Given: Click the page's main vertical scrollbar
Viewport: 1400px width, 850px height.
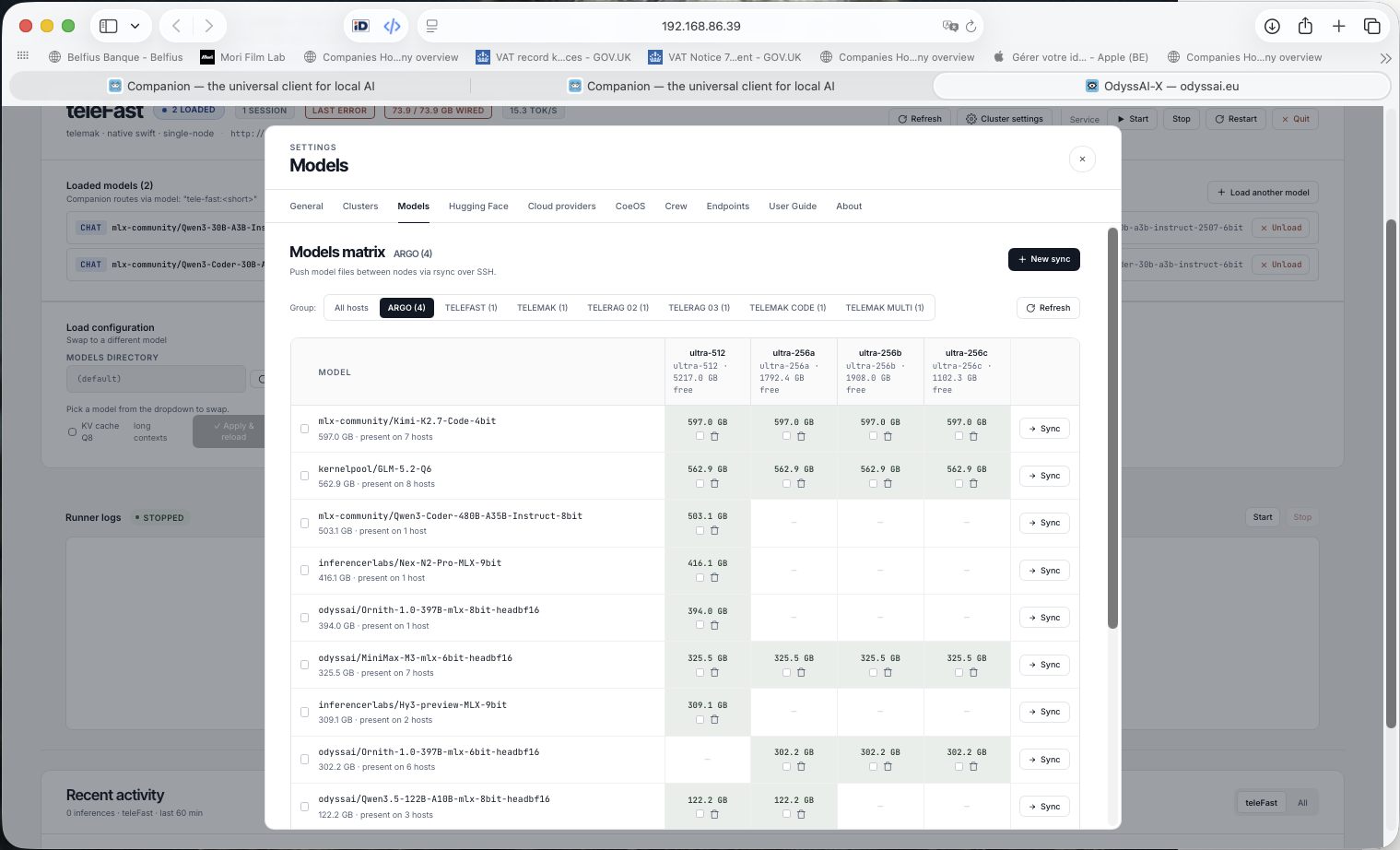Looking at the screenshot, I should pyautogui.click(x=1392, y=474).
